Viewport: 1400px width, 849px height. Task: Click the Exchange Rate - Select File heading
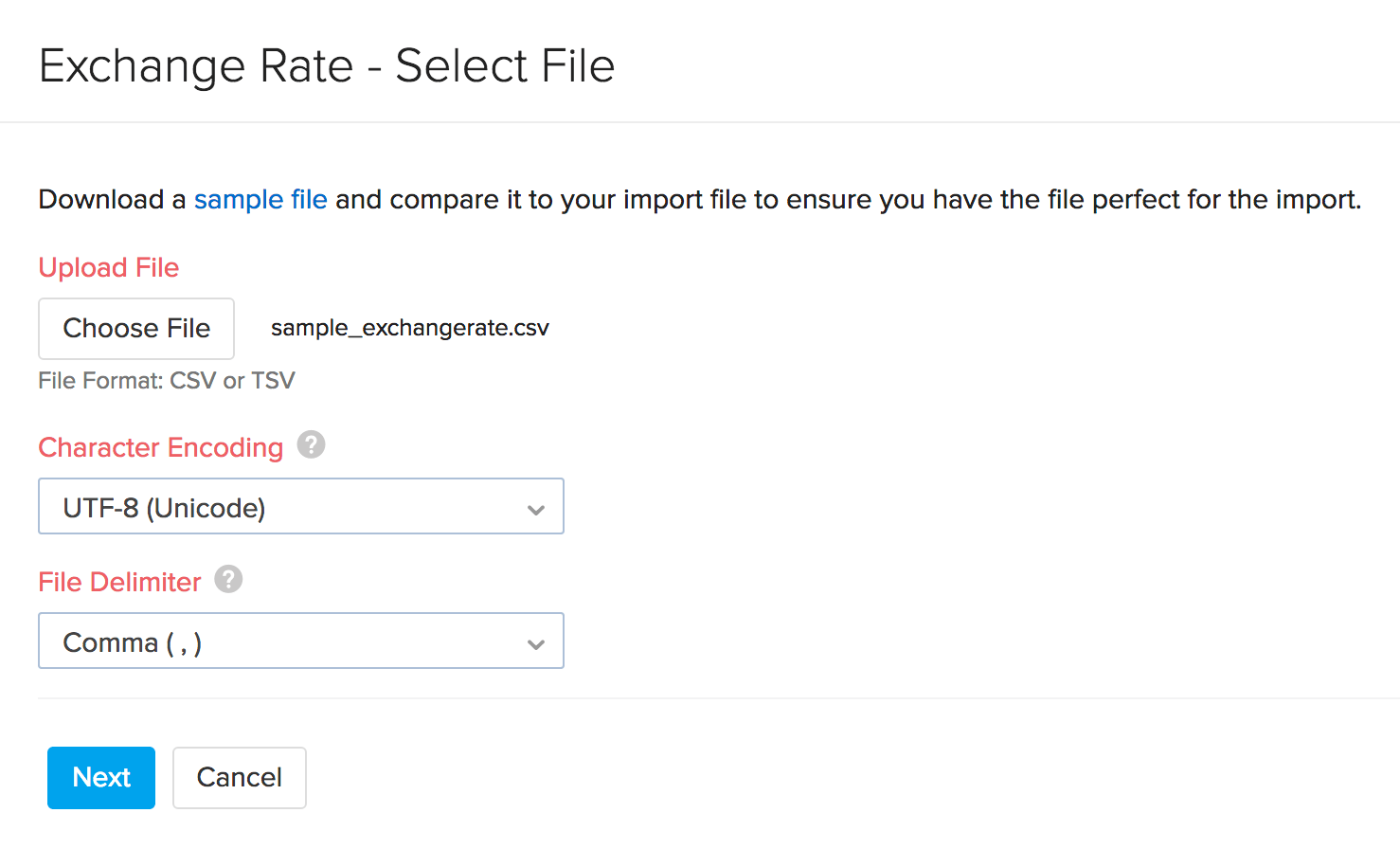click(326, 65)
